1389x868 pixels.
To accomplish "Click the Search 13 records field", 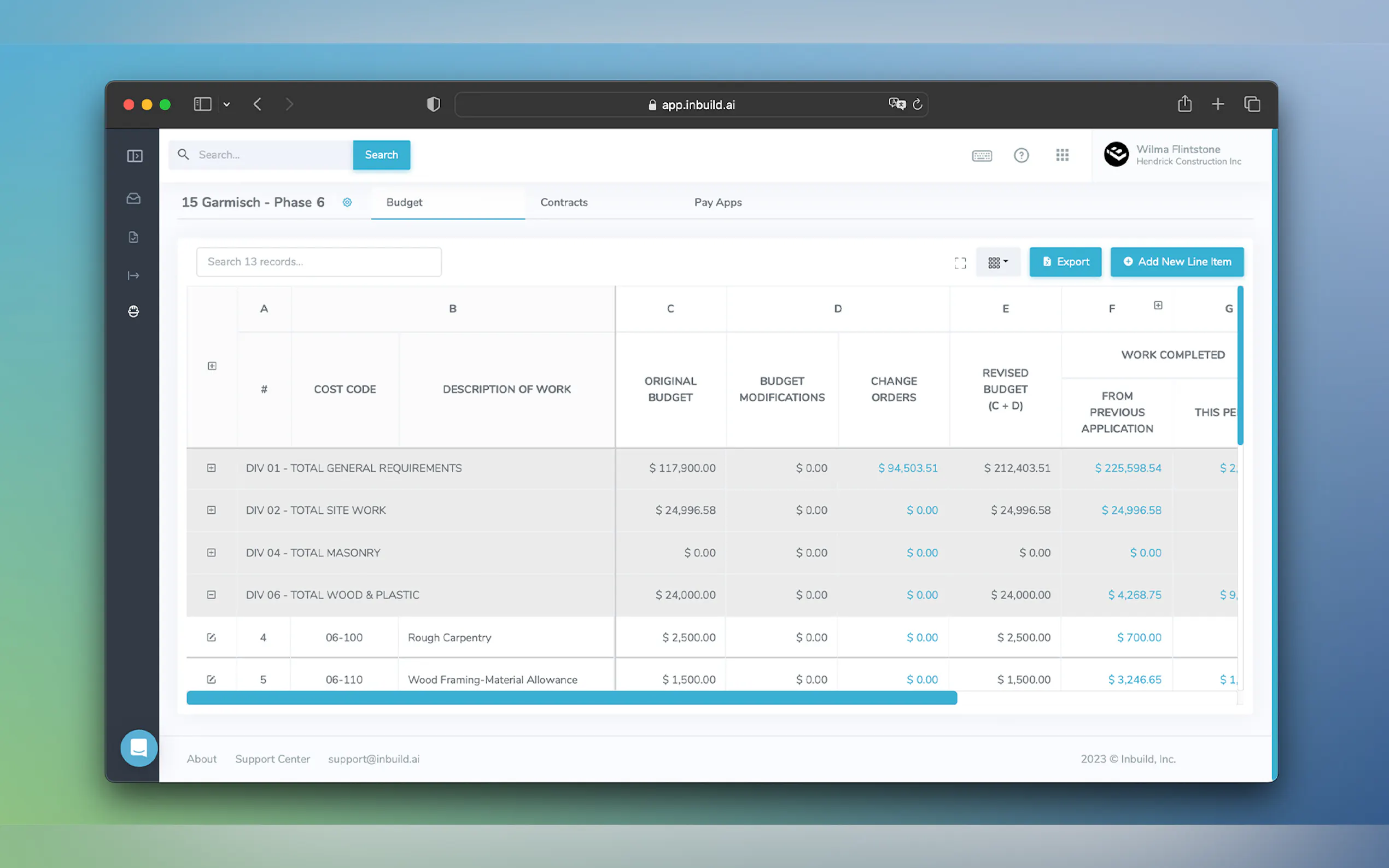I will coord(319,262).
